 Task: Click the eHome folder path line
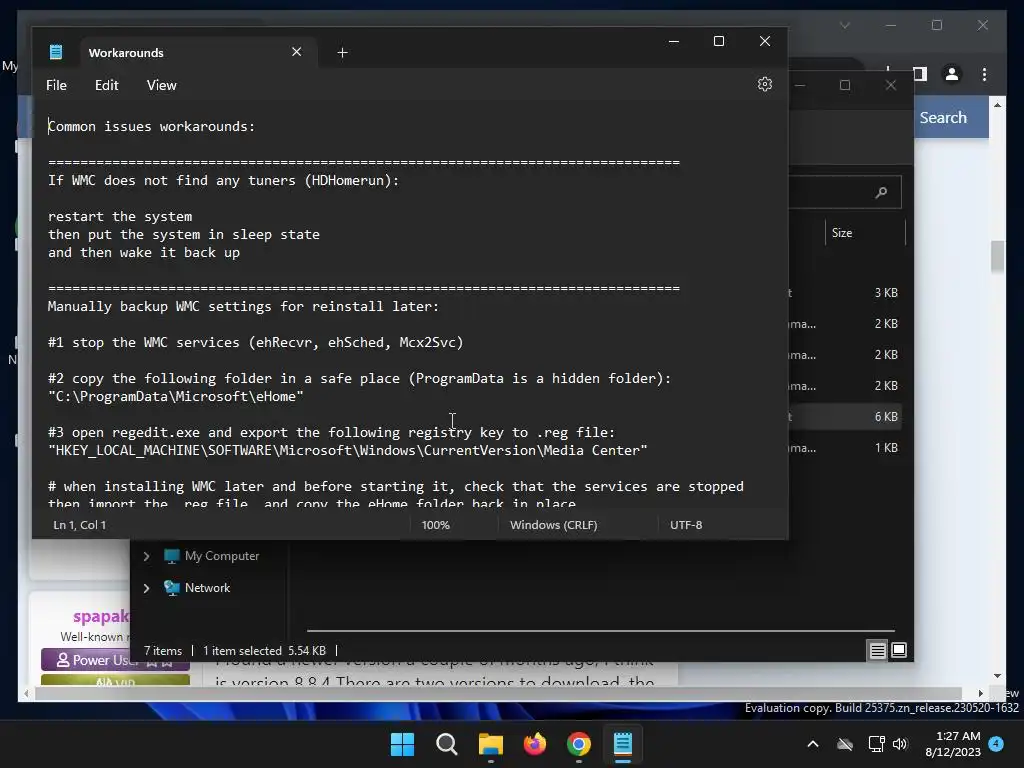(176, 397)
